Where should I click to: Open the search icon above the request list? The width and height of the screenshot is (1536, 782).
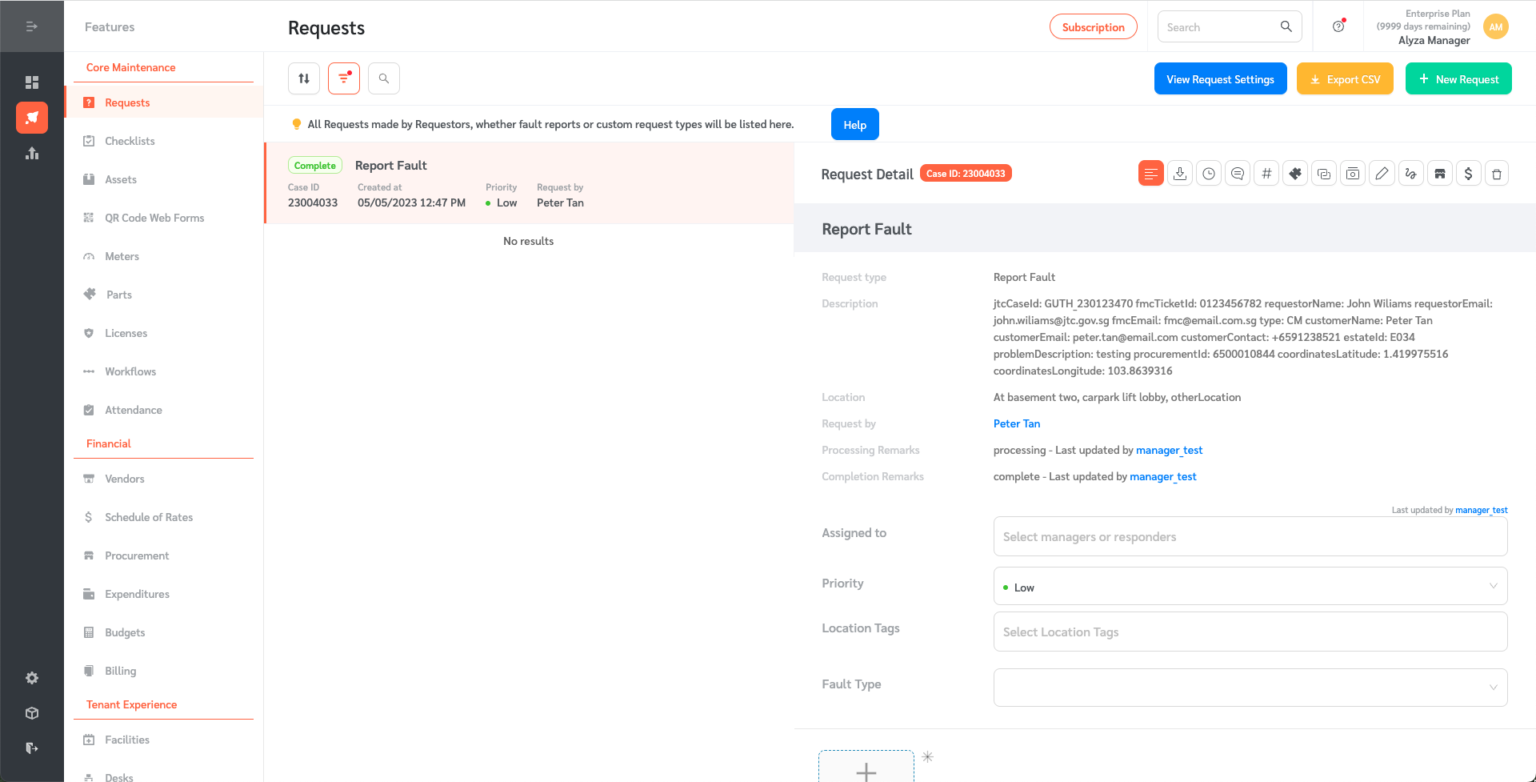click(x=383, y=77)
